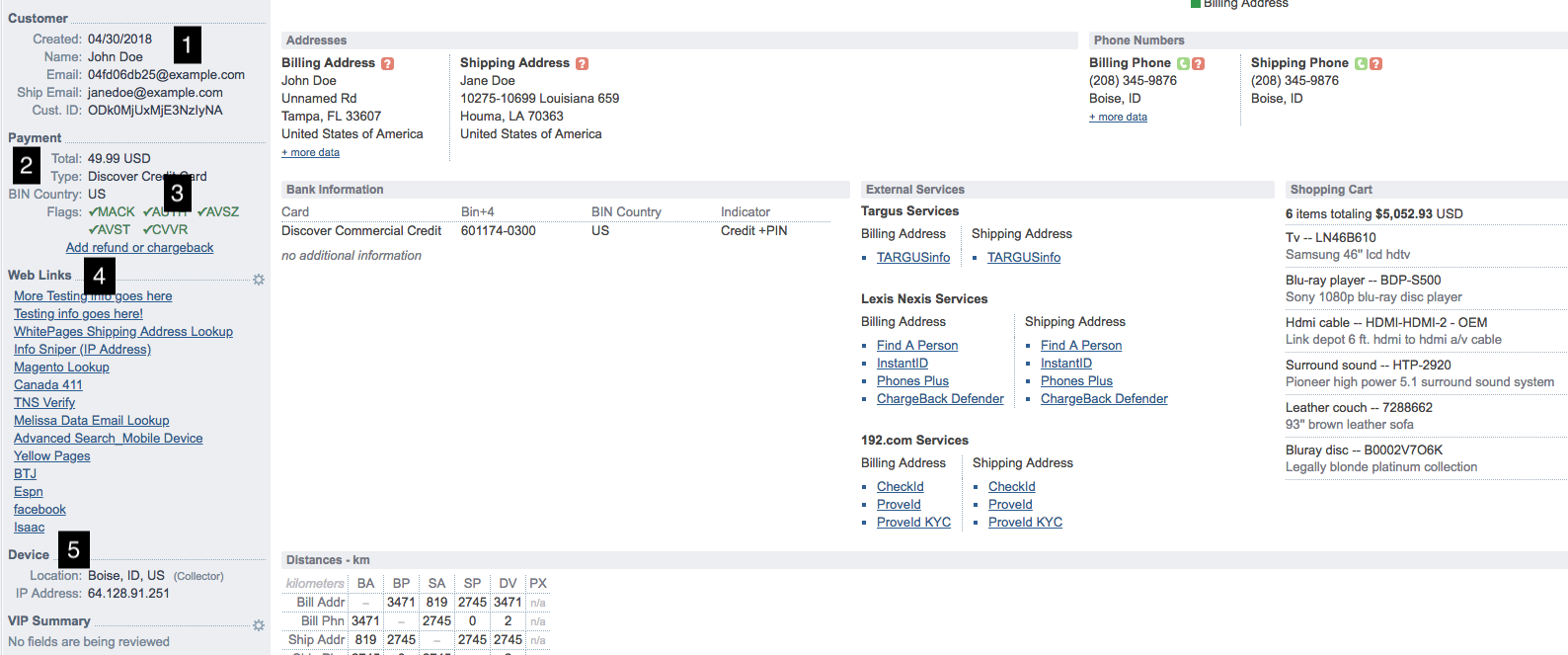Click the Tv -- LN46B610 cart item
Image resolution: width=1568 pixels, height=655 pixels.
pos(1331,238)
